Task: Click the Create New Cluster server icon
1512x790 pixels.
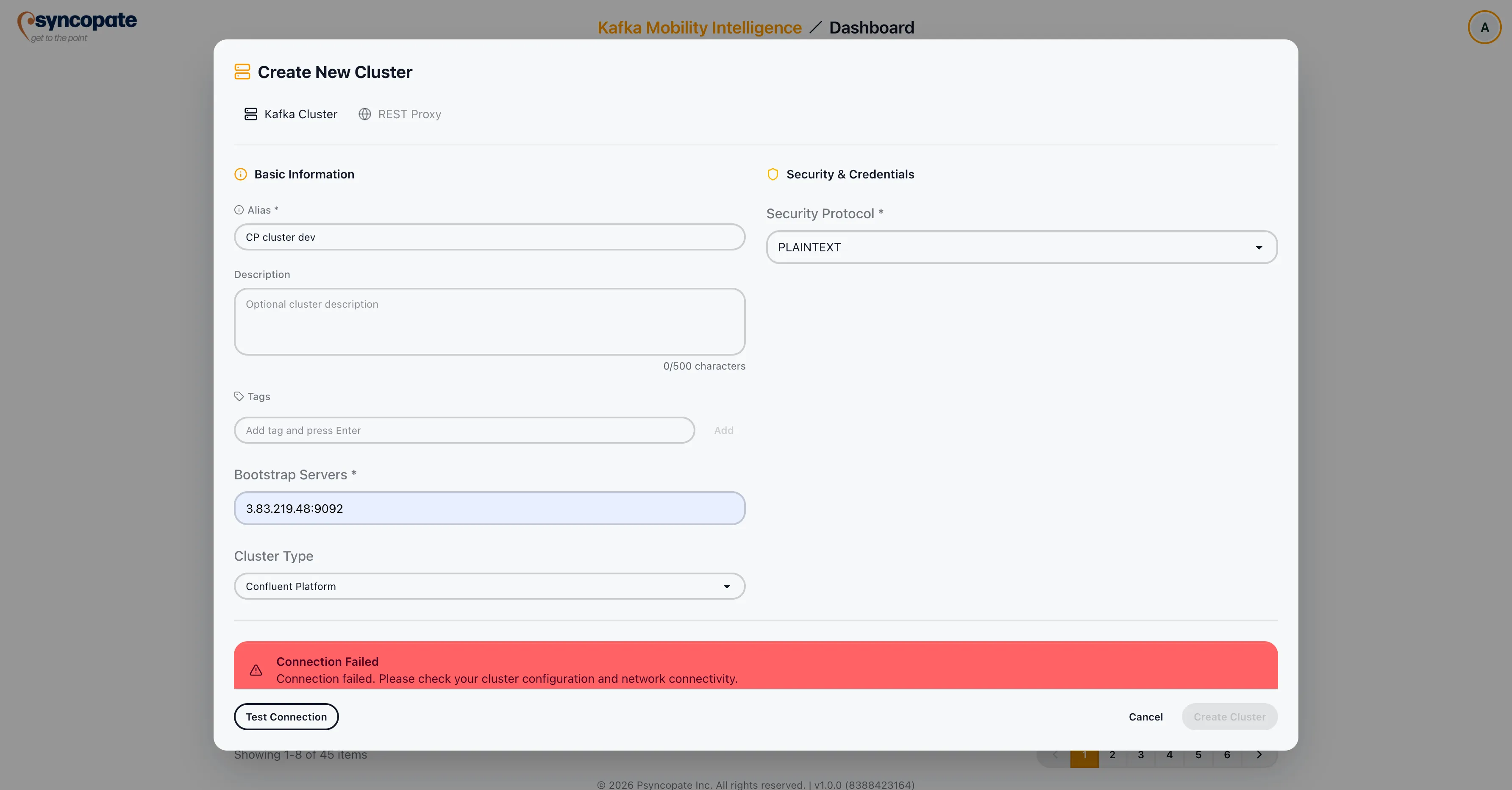Action: point(242,72)
